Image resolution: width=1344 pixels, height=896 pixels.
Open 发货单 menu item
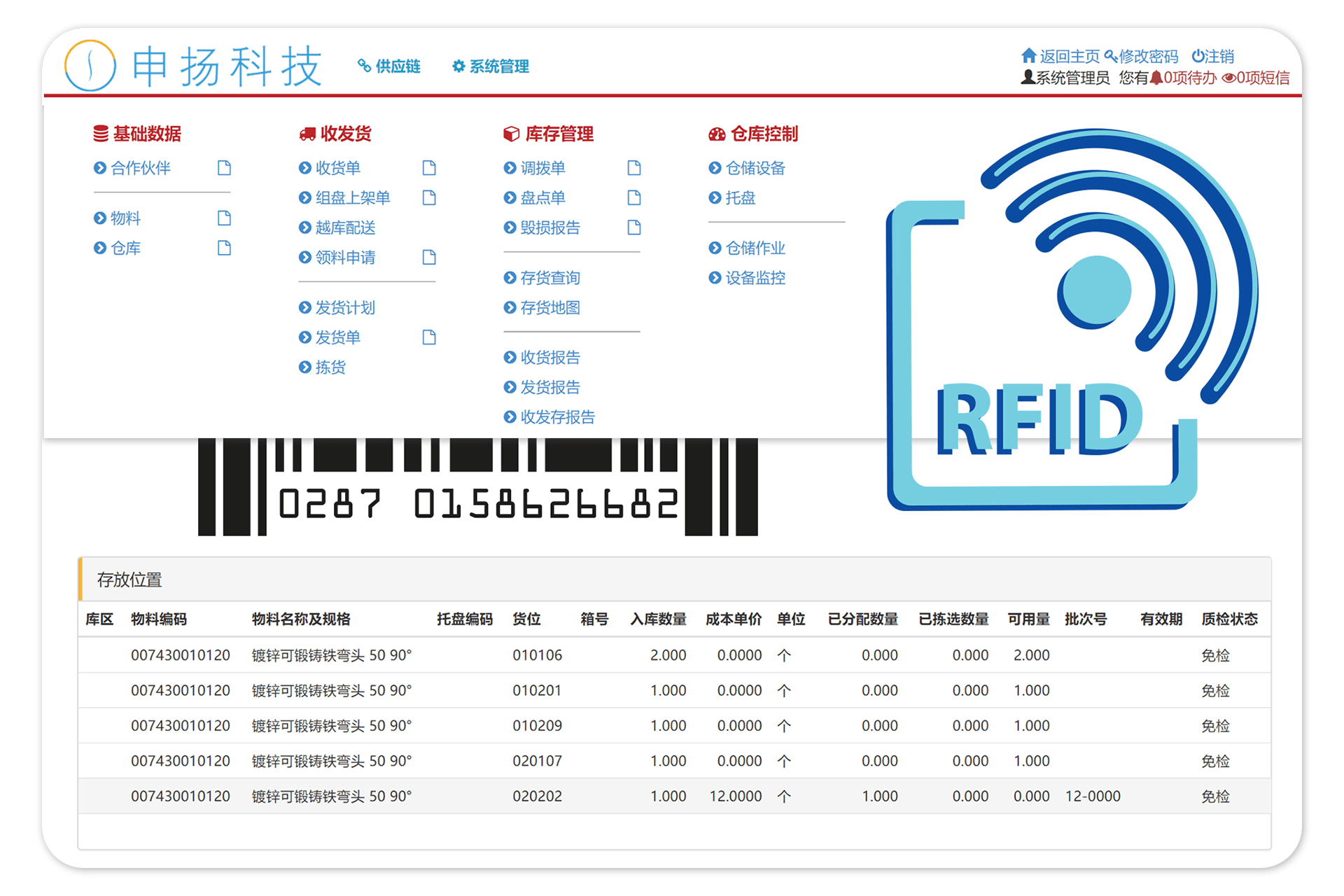[x=330, y=337]
